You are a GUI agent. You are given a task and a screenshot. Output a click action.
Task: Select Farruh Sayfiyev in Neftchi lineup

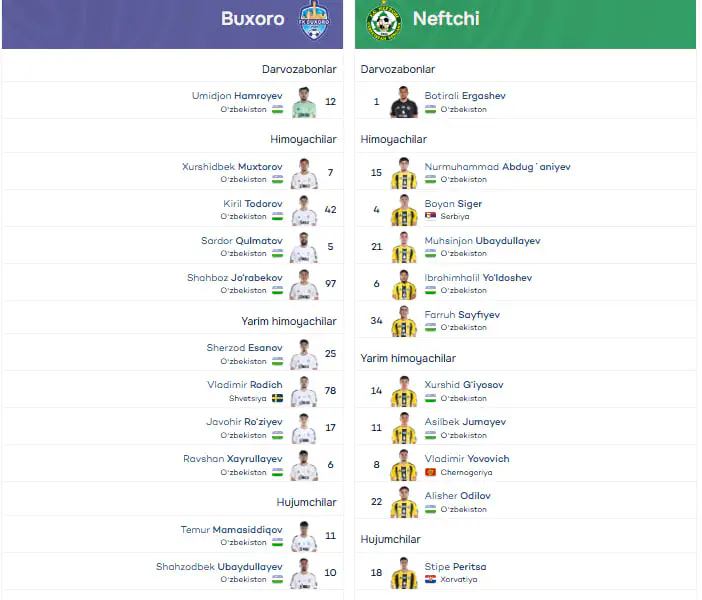pyautogui.click(x=462, y=315)
